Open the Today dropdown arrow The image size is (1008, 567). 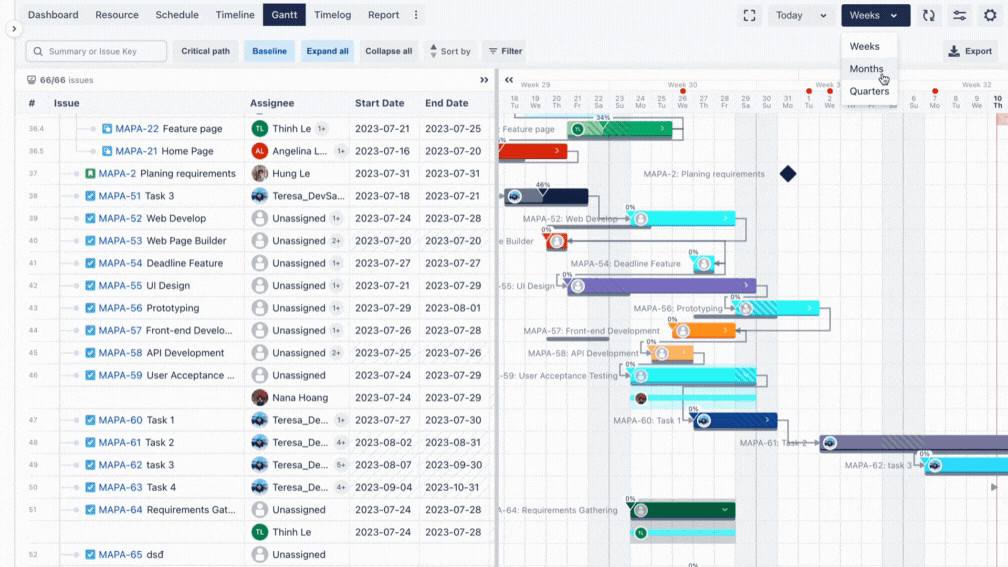coord(824,15)
